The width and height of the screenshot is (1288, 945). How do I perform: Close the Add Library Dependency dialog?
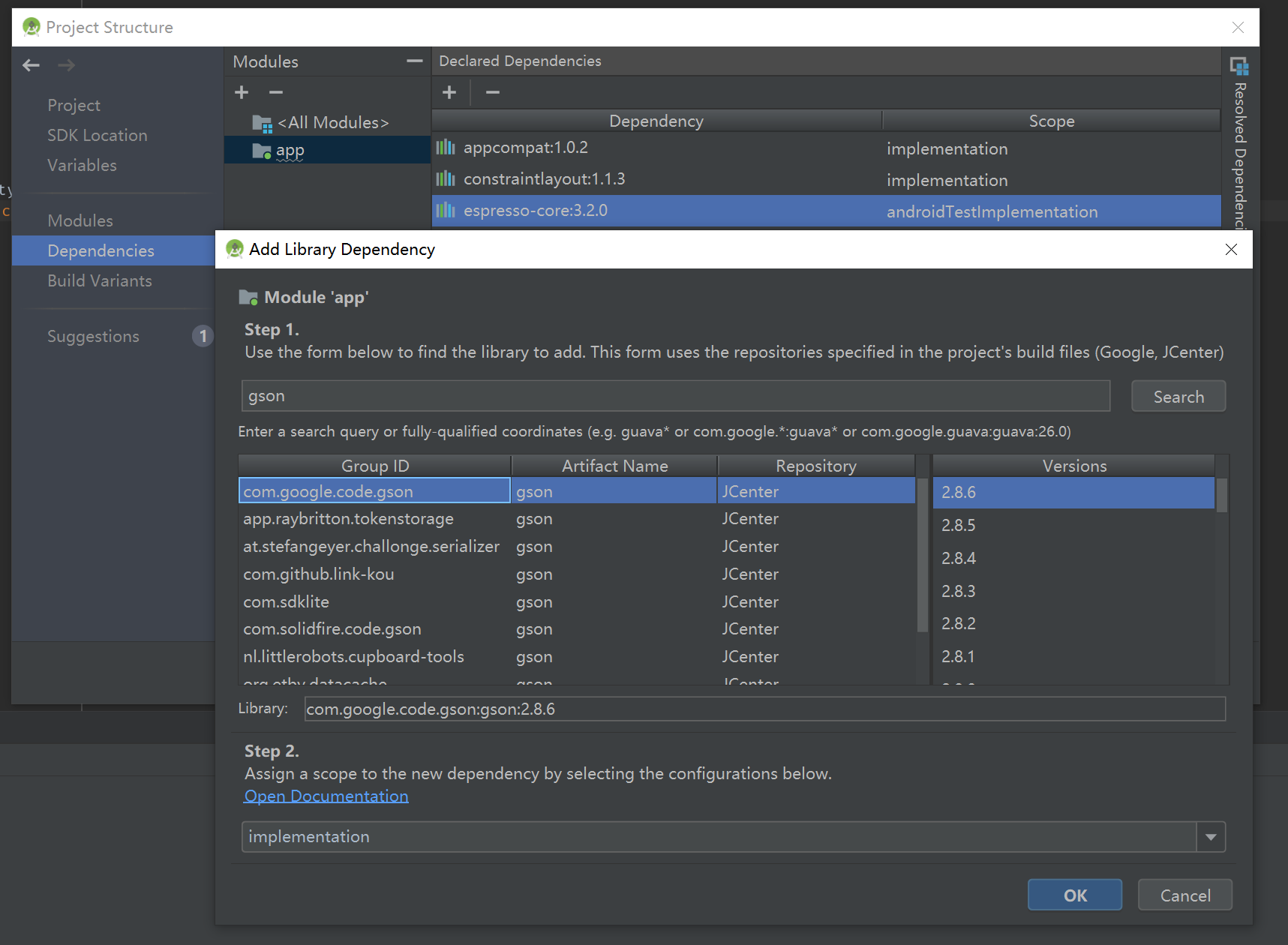click(x=1231, y=249)
